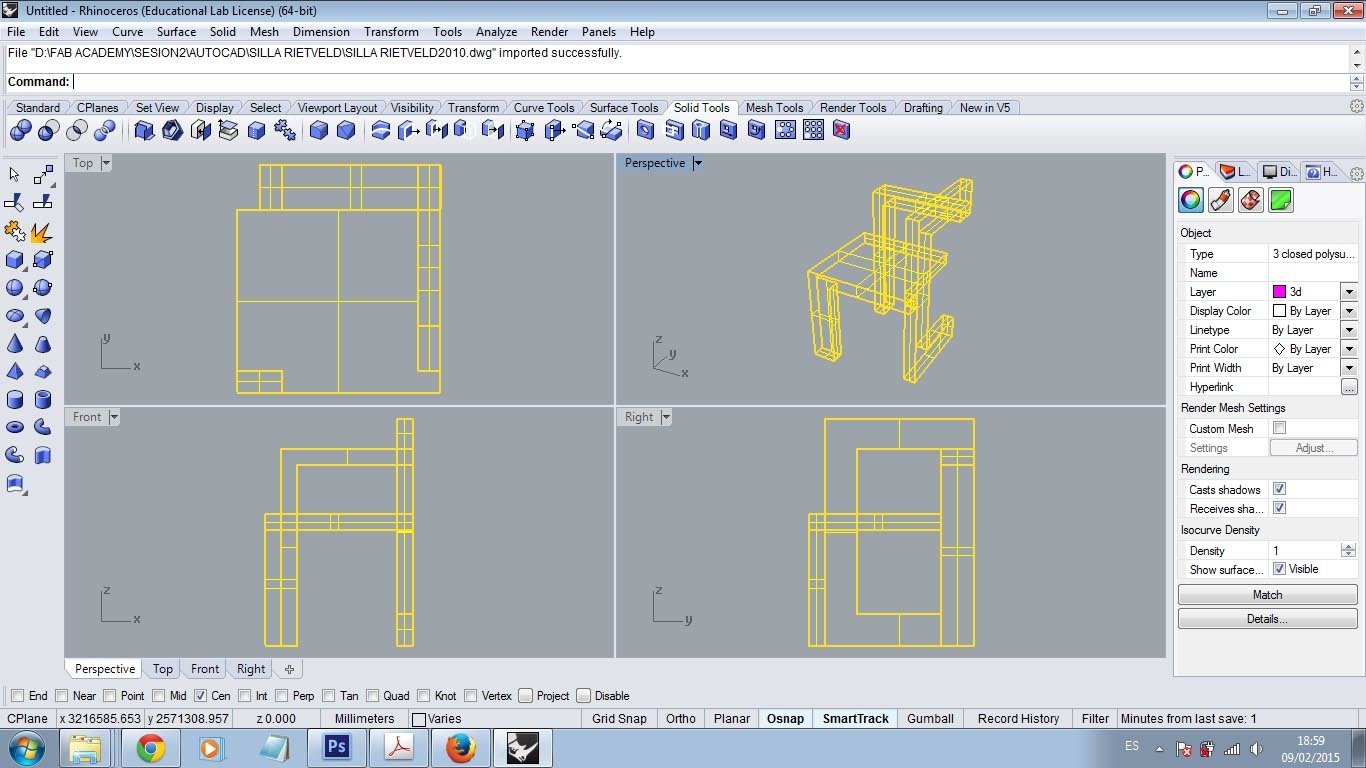This screenshot has height=768, width=1366.
Task: Enable the End object snap checkbox
Action: click(18, 696)
